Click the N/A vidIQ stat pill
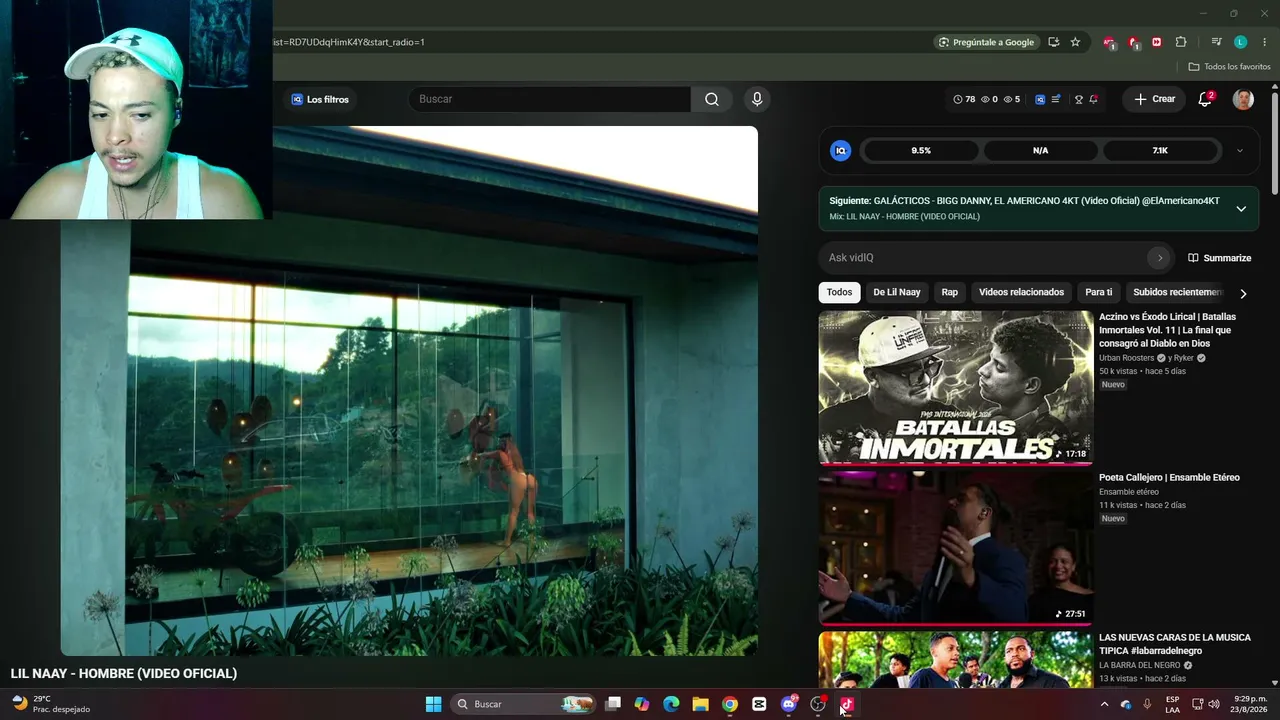 click(x=1040, y=150)
